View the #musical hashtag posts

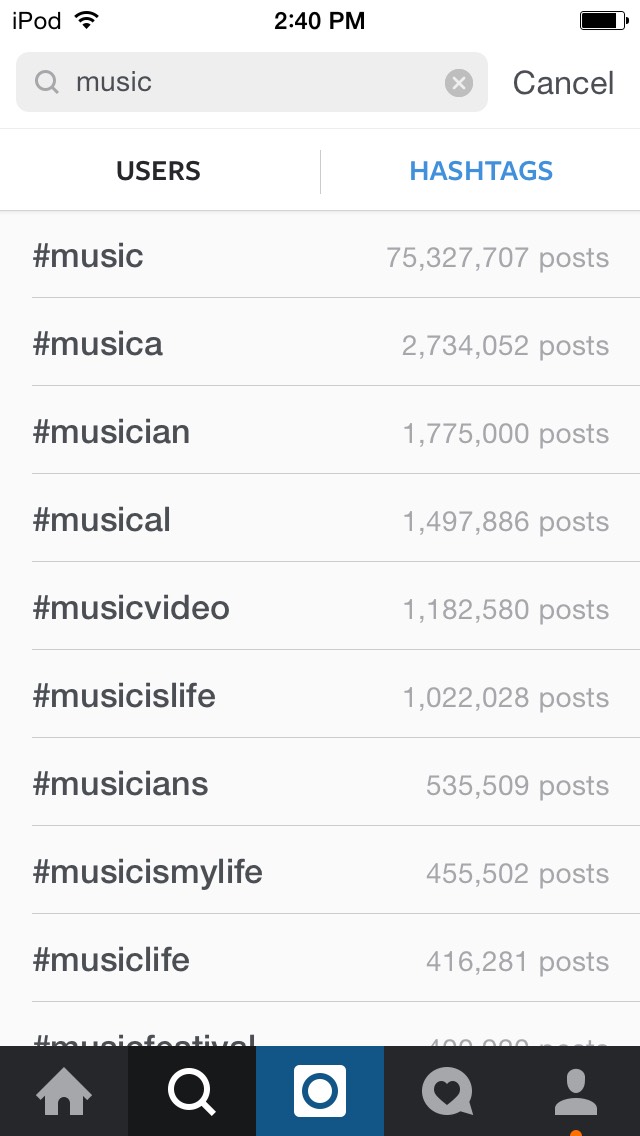coord(320,520)
